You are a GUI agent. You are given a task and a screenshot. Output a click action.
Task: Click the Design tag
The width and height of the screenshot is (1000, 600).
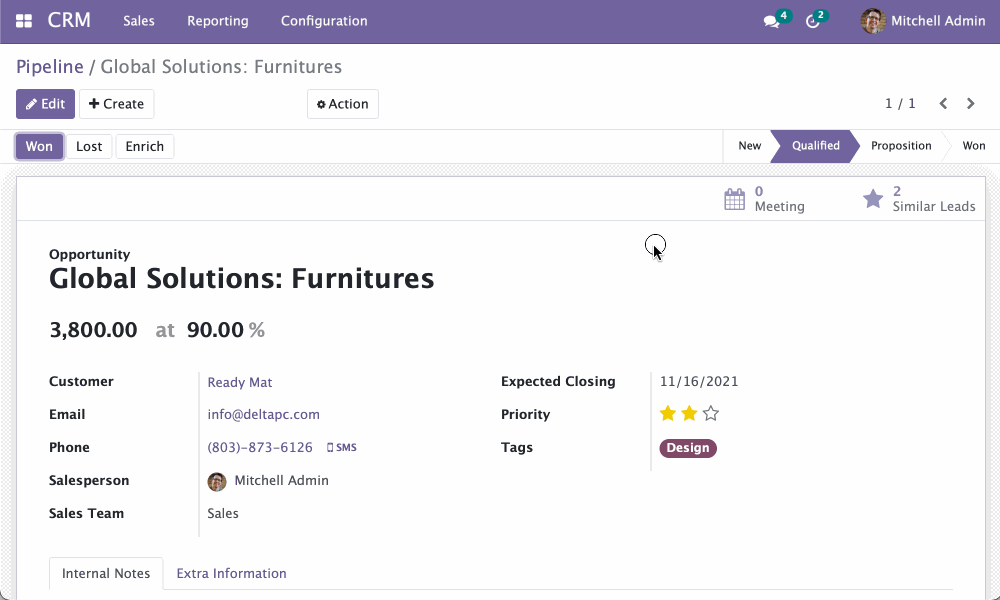[688, 448]
